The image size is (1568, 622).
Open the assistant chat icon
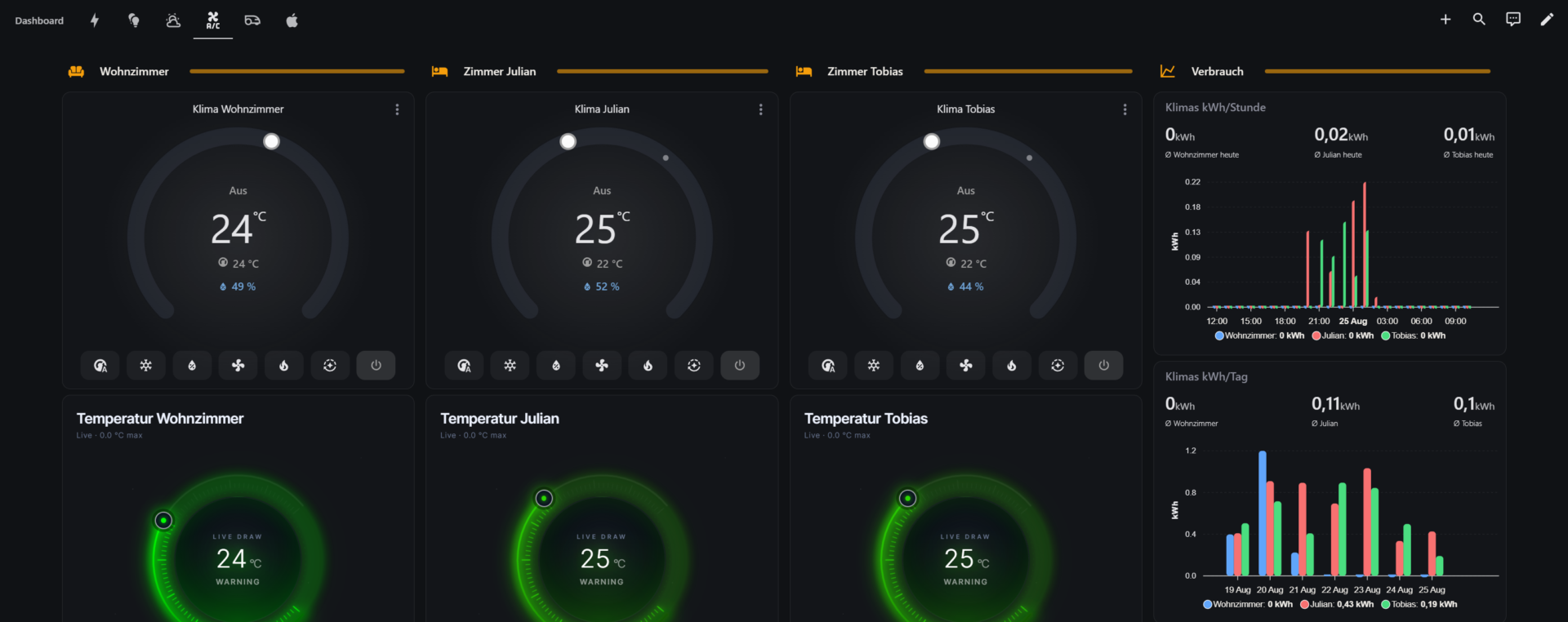1513,19
